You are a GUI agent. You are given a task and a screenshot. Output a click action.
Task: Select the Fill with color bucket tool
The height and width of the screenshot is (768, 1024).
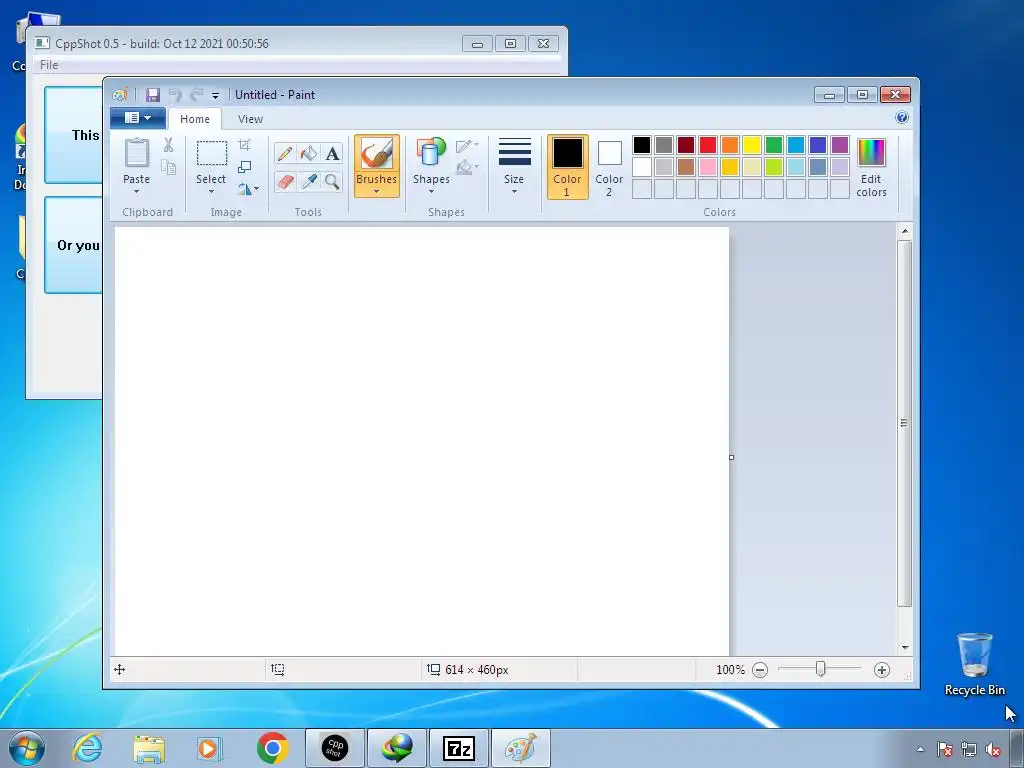(x=309, y=153)
